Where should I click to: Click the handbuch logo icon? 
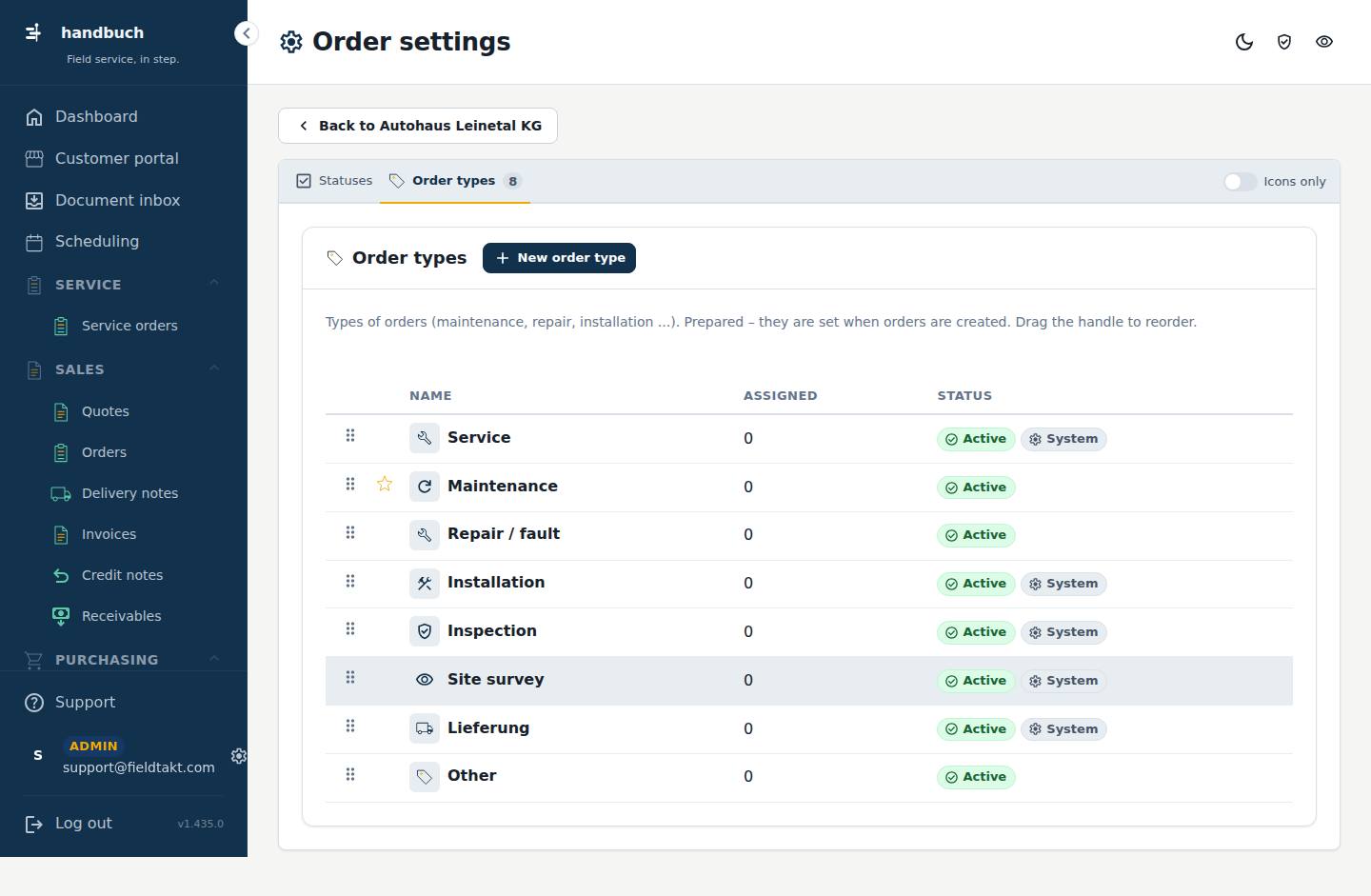(x=33, y=32)
